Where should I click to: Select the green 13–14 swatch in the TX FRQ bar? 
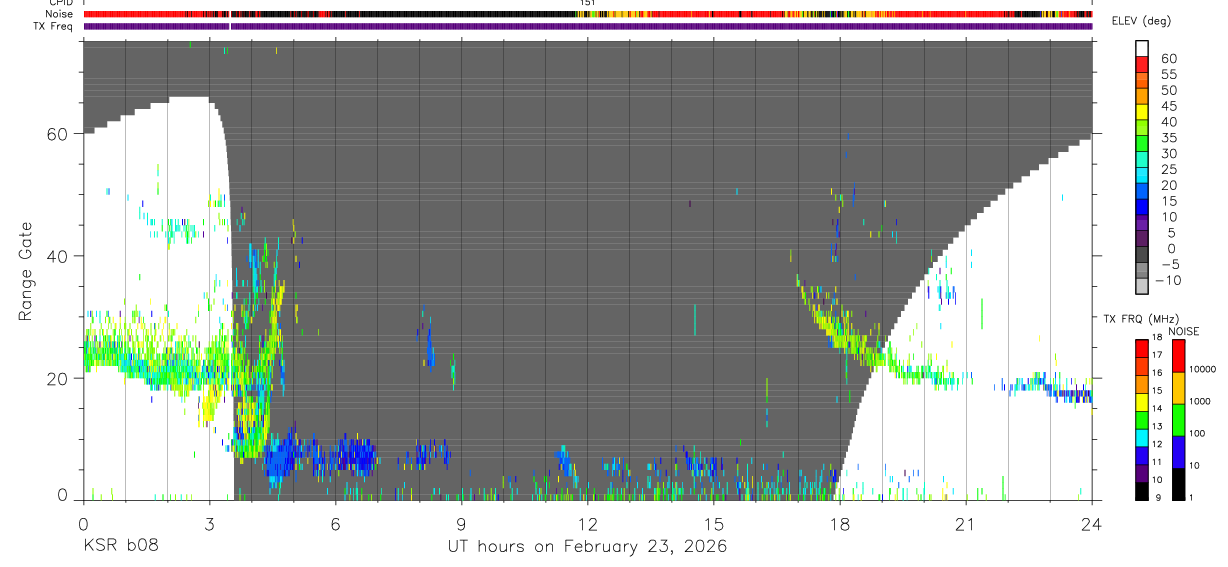point(1142,420)
